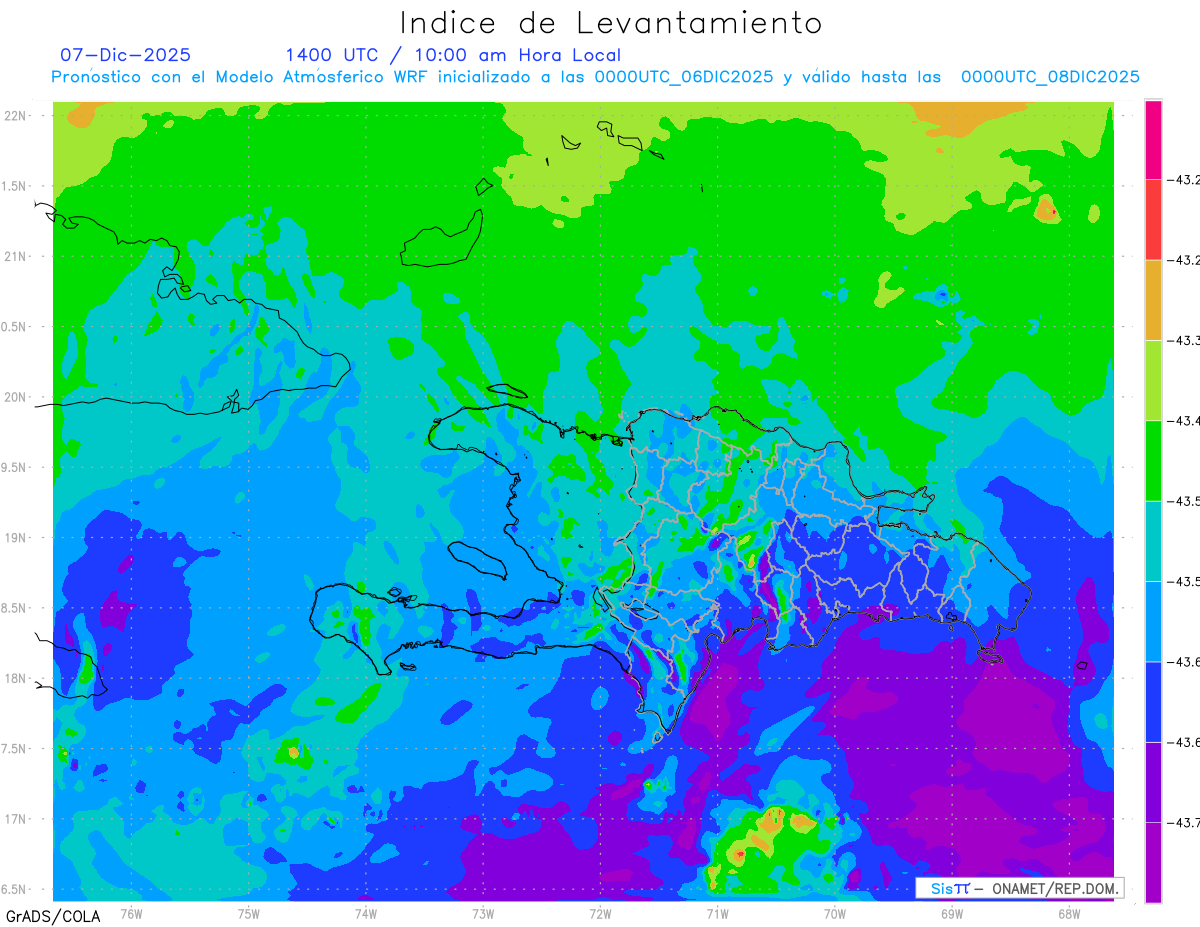This screenshot has width=1200, height=927.
Task: Click the violet swatch in the legend
Action: tap(1153, 782)
